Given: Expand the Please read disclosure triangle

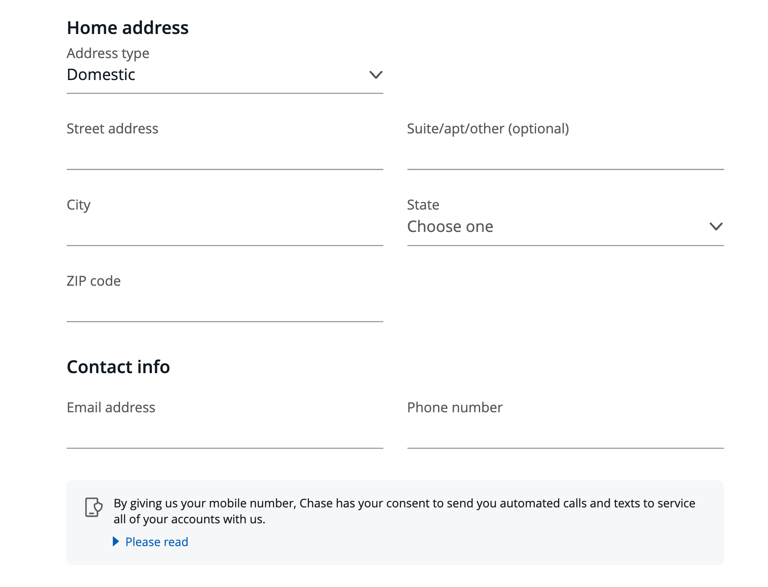Looking at the screenshot, I should coord(116,542).
